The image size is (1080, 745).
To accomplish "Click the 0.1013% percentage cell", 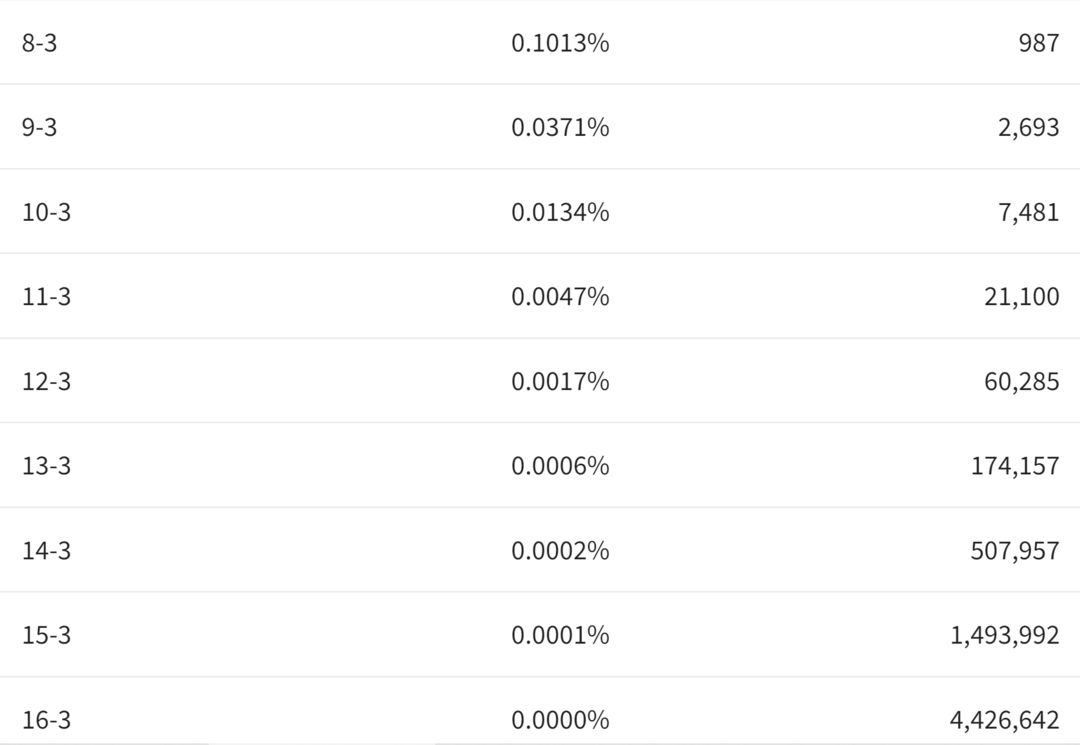I will point(560,43).
